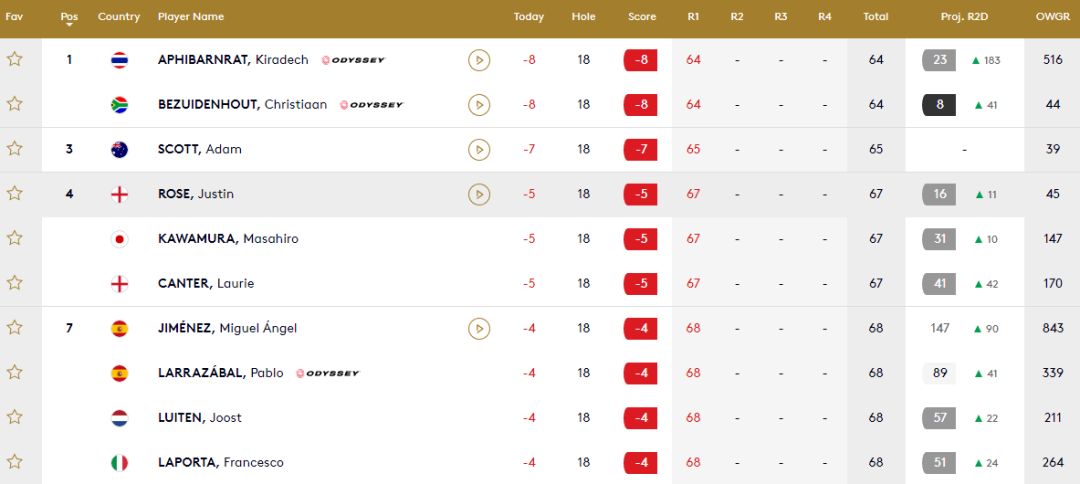Open Joost Luiten's player page

(x=200, y=418)
